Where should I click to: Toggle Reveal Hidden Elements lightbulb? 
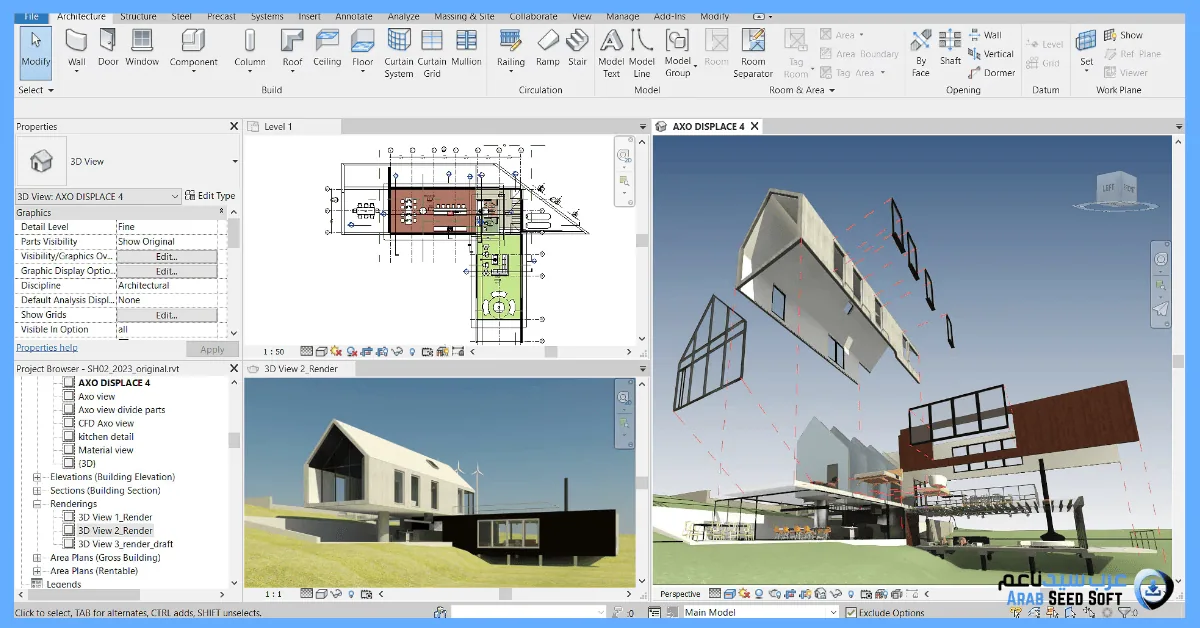click(412, 351)
